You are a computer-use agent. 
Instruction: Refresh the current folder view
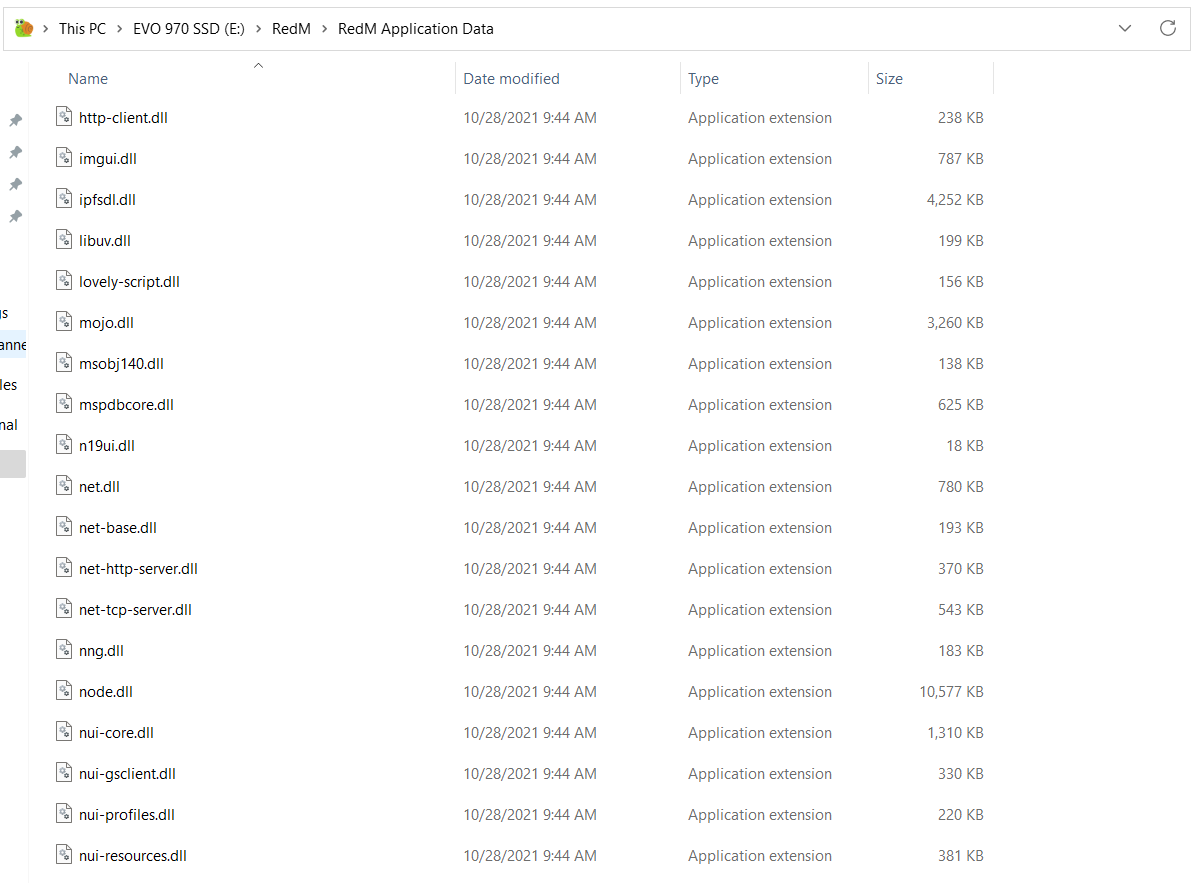1168,28
